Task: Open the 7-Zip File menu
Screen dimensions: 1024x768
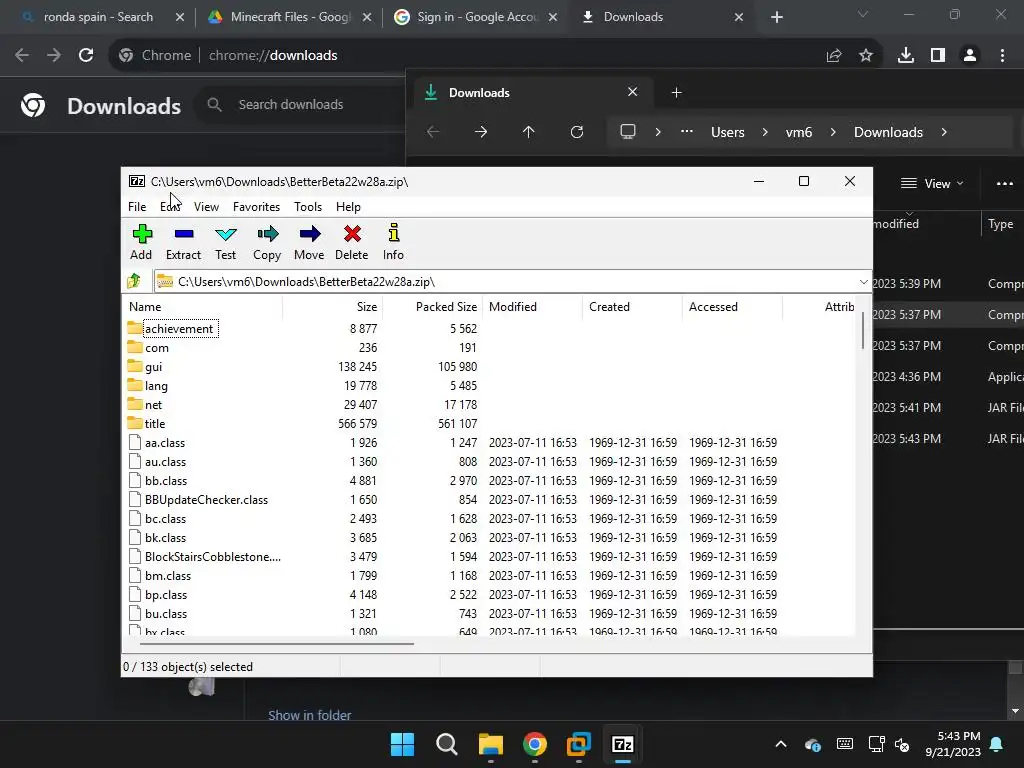Action: tap(137, 206)
